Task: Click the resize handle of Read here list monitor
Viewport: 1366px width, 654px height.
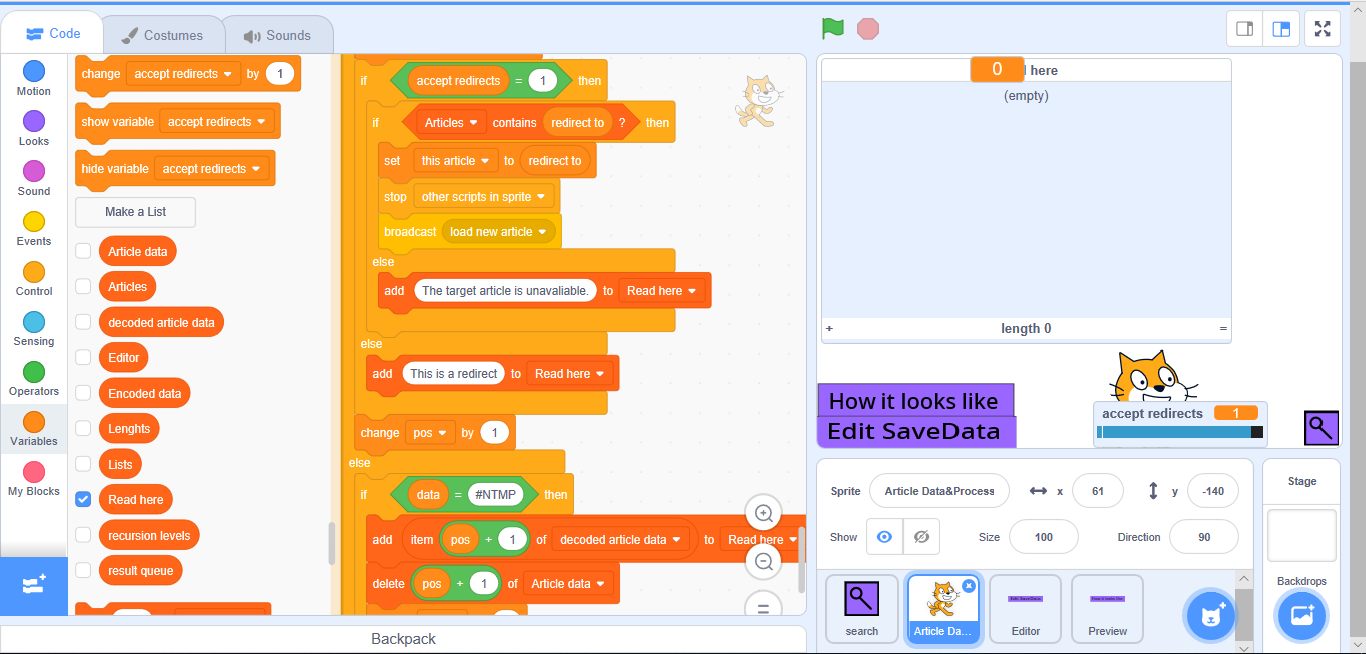Action: tap(1222, 329)
